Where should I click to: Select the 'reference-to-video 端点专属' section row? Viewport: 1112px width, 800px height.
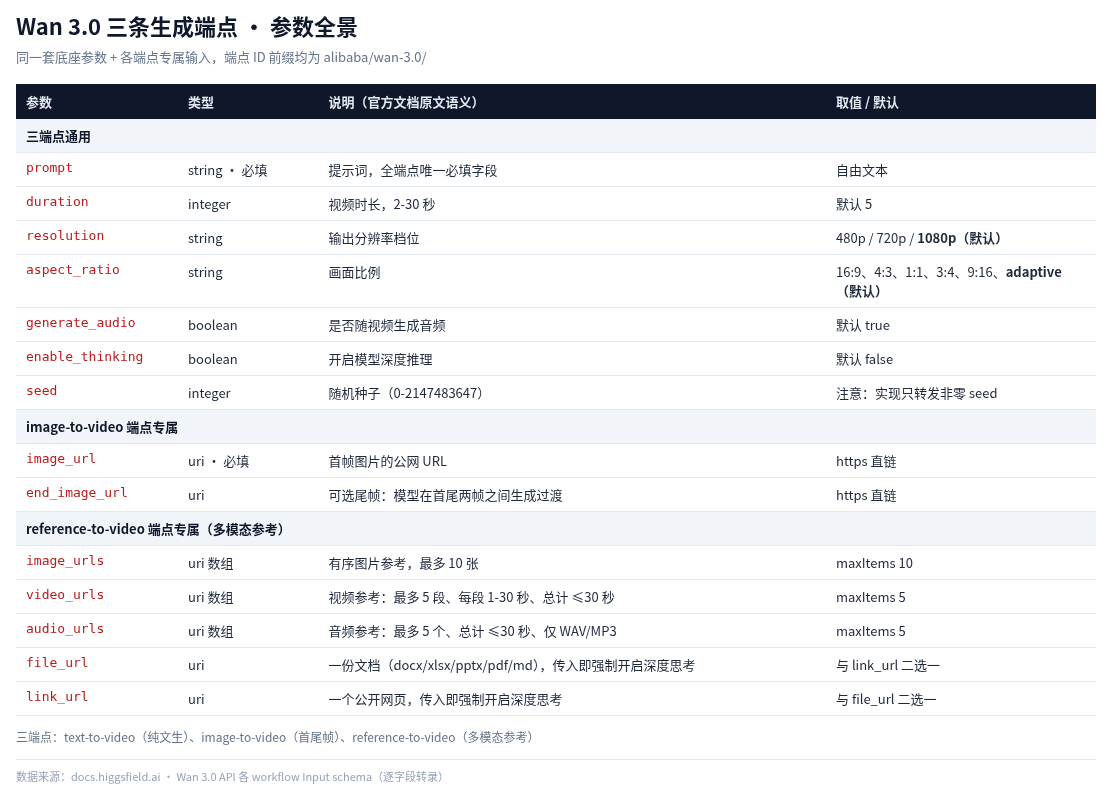click(556, 529)
